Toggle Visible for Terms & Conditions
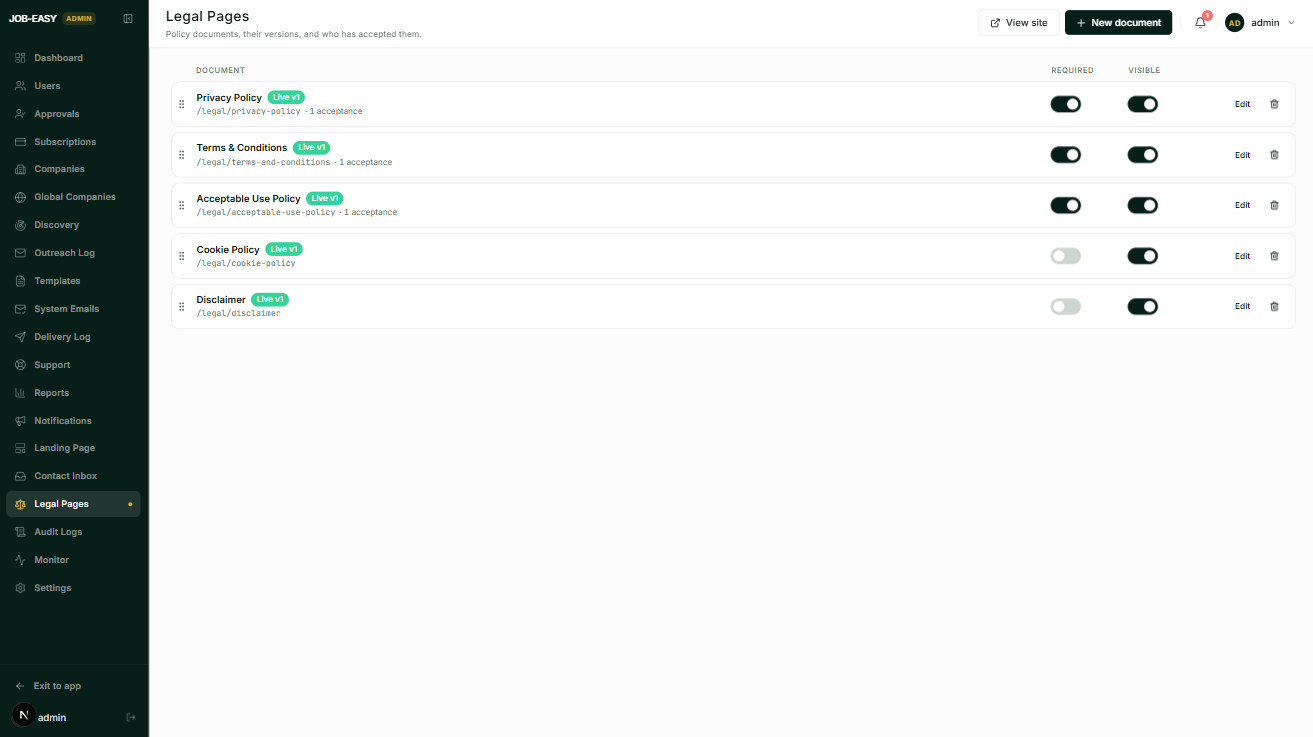This screenshot has height=737, width=1313. pos(1142,155)
